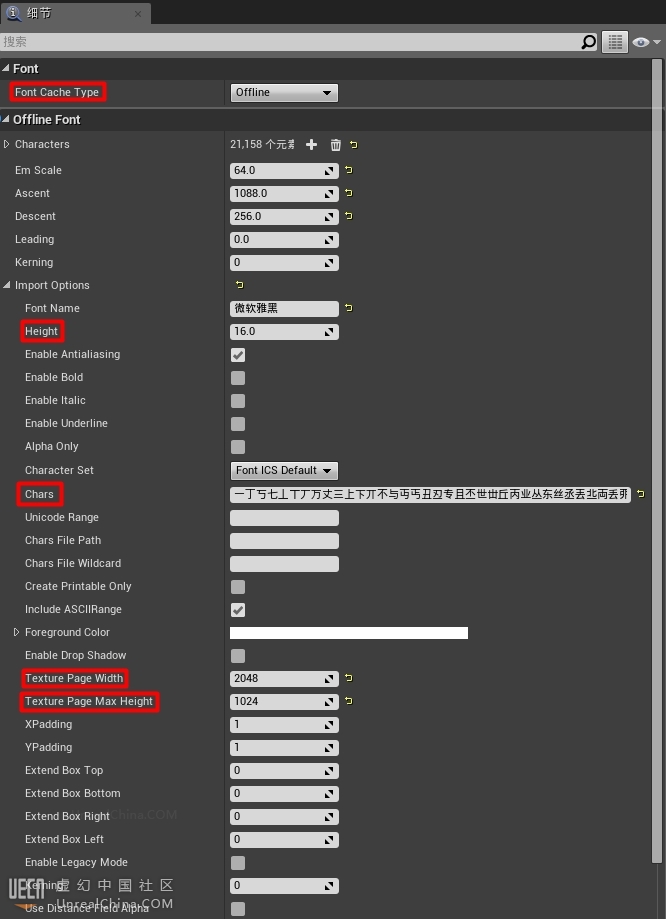The image size is (666, 919).
Task: Reset Import Options to default
Action: (x=240, y=285)
